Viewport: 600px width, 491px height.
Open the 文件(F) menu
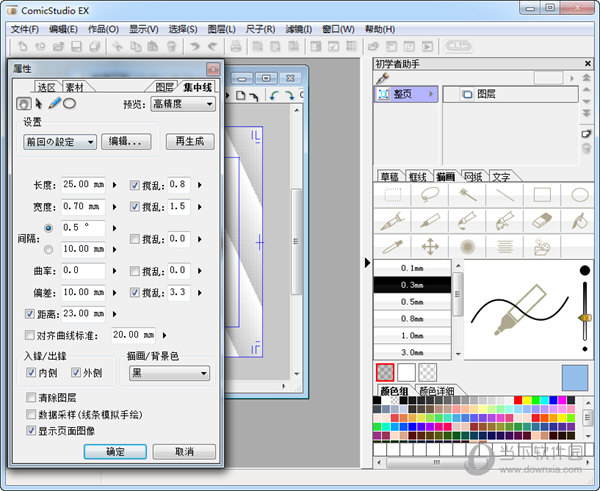(25, 29)
